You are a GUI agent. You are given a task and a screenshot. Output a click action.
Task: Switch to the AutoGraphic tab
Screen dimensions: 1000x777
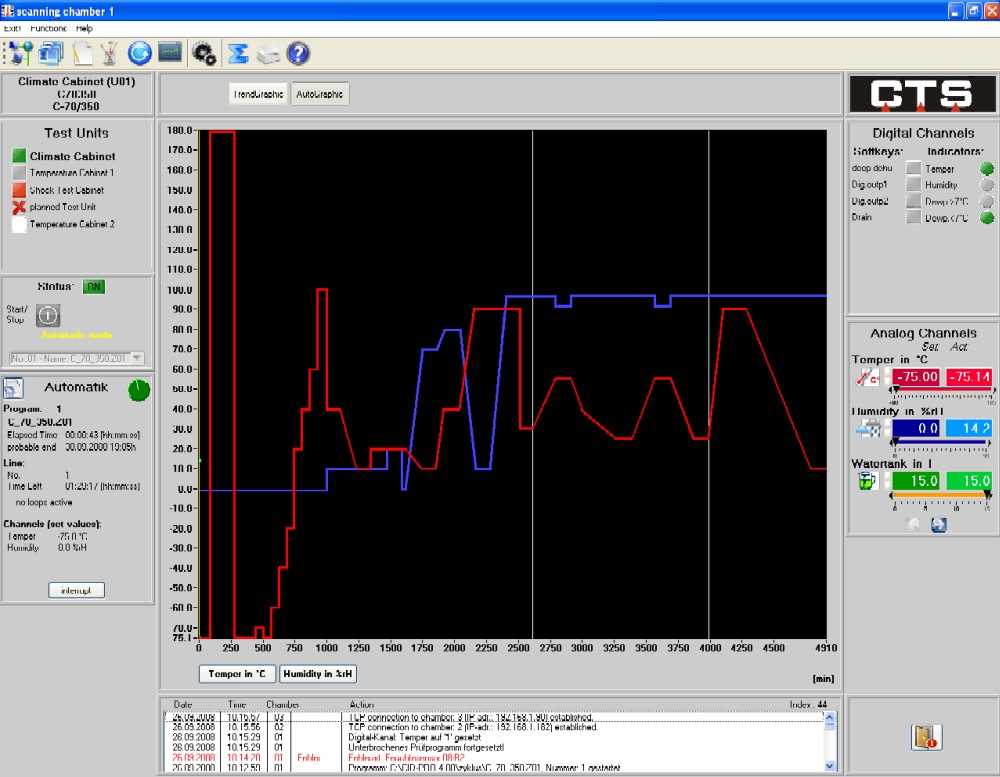(320, 94)
